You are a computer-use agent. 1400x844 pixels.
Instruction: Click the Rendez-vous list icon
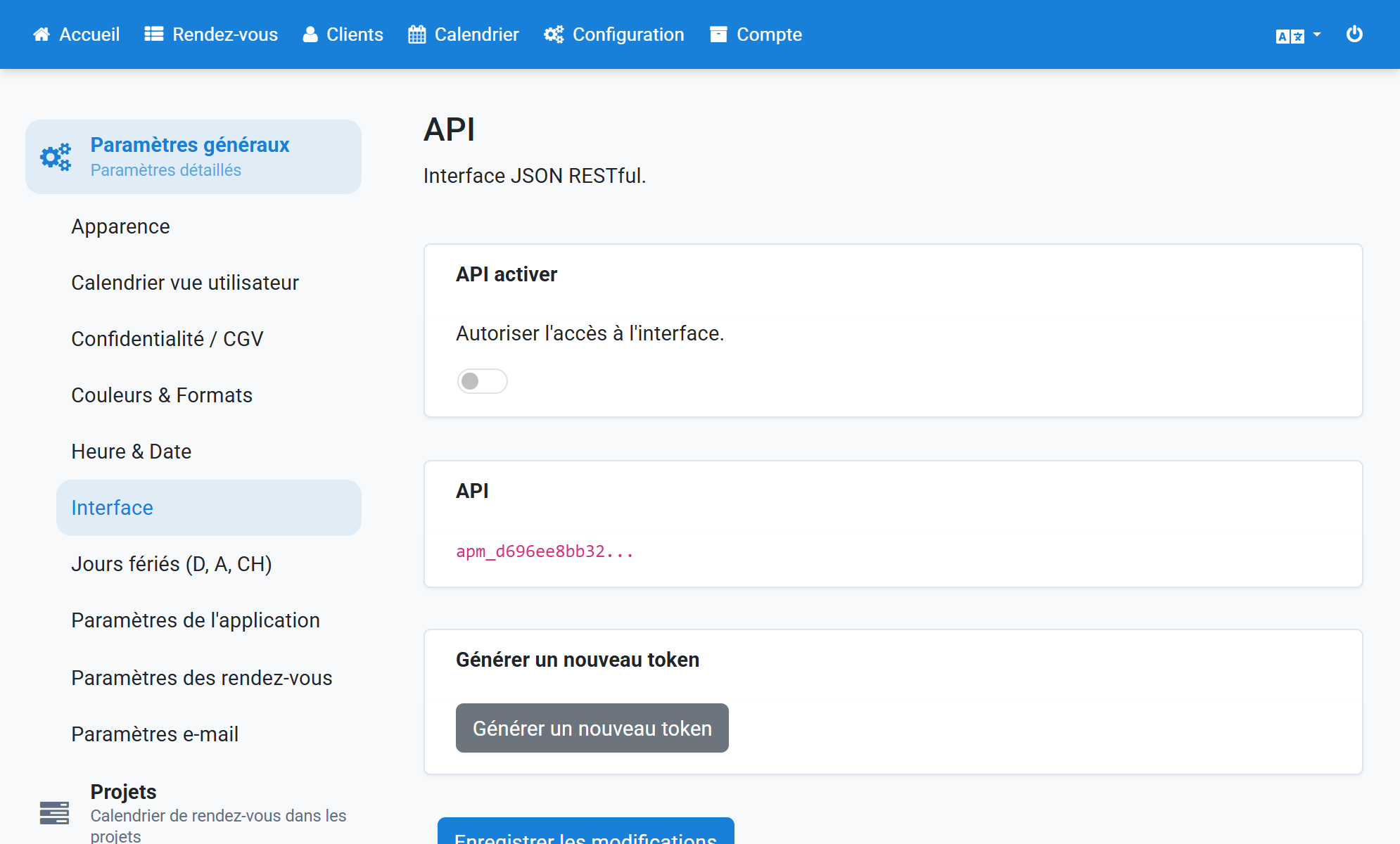pyautogui.click(x=154, y=34)
